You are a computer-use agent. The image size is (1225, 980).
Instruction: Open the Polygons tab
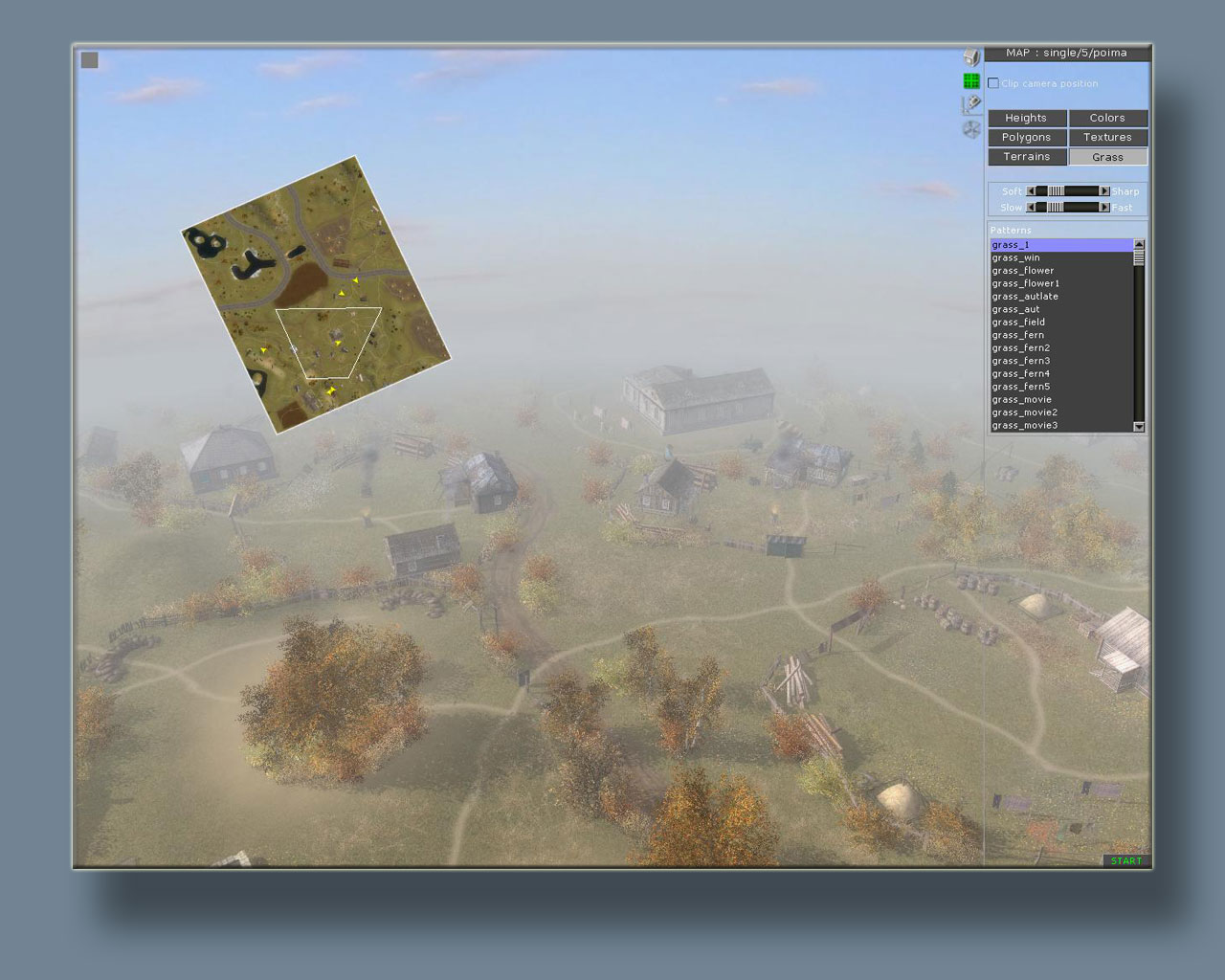1027,137
